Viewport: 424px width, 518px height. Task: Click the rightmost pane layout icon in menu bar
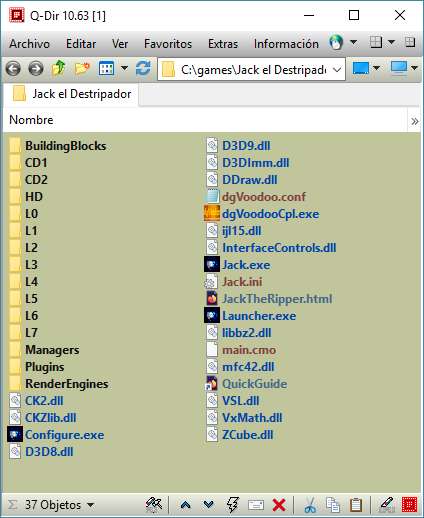[x=410, y=42]
